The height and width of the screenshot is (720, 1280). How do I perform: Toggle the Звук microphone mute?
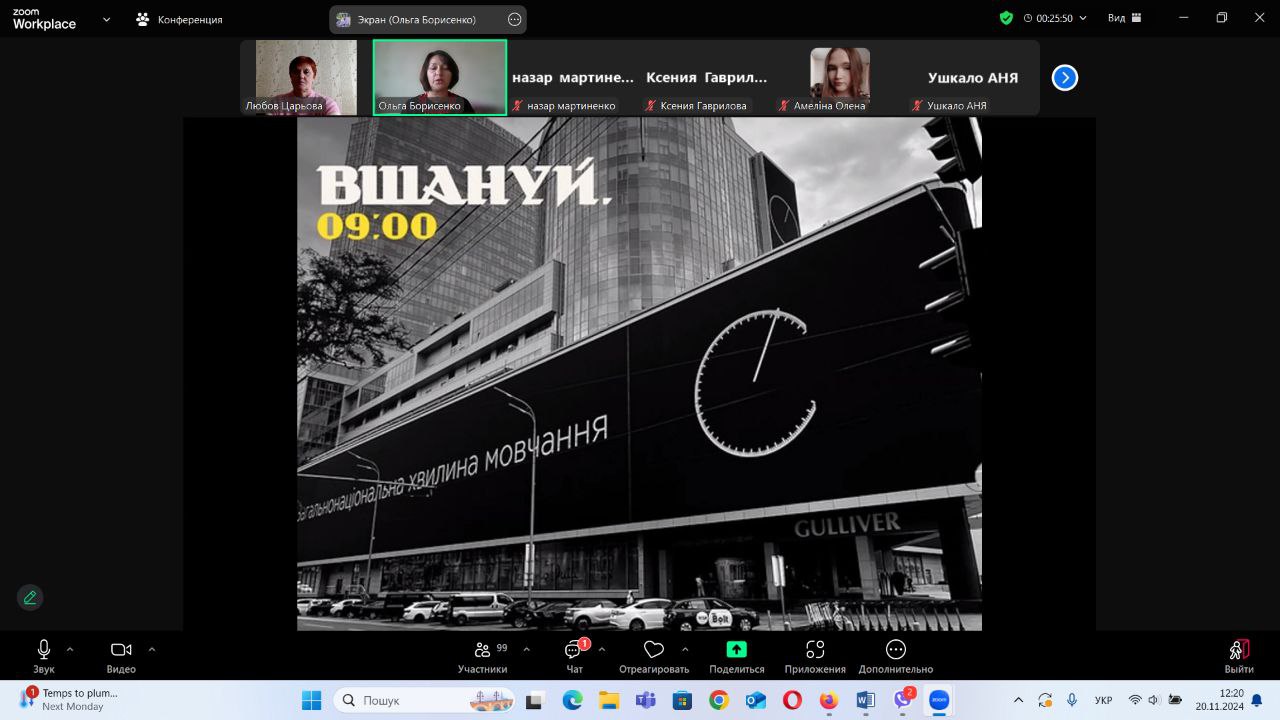[x=43, y=651]
